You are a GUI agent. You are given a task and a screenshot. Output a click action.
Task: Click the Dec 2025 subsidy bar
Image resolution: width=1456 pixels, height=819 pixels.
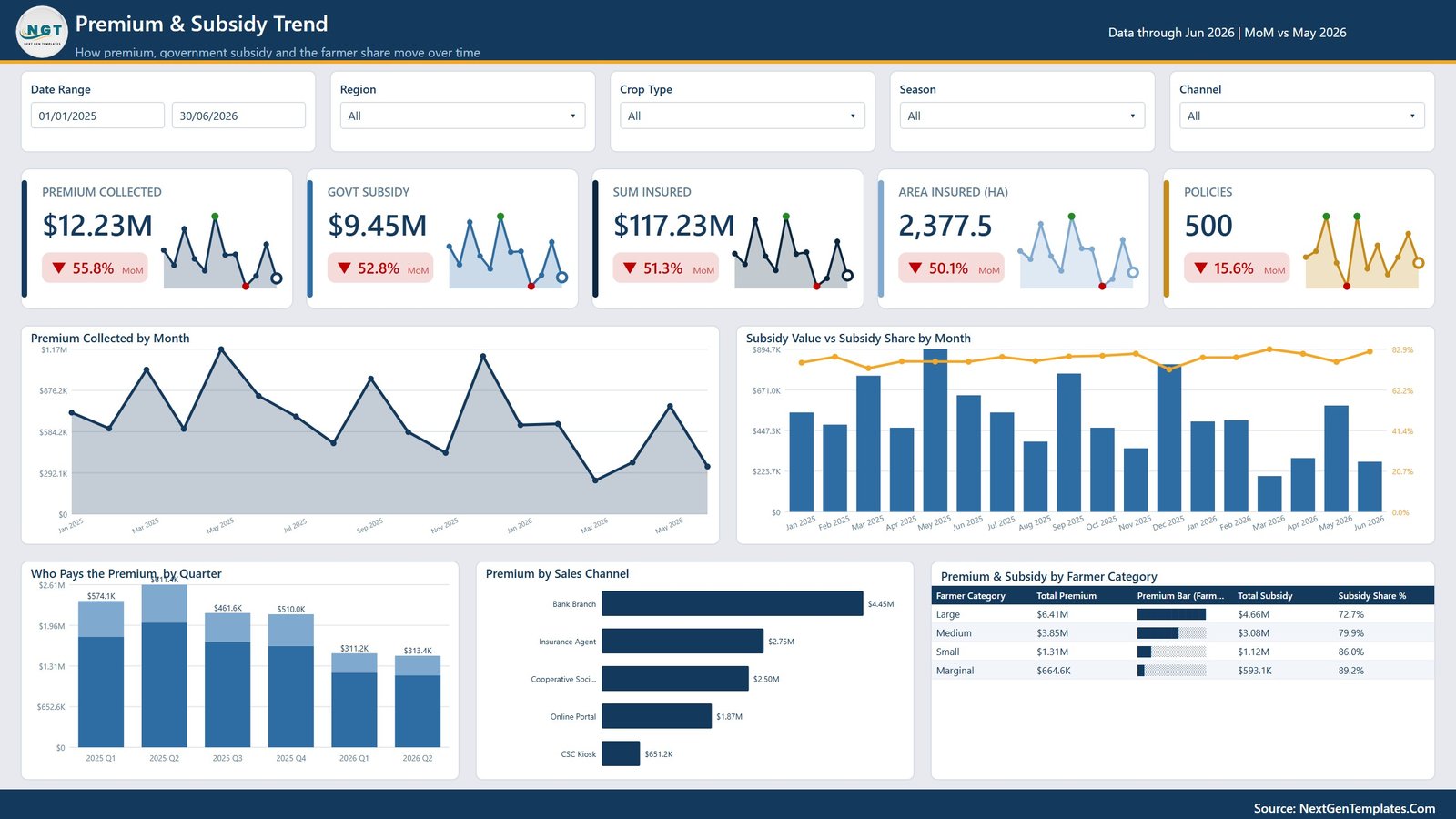tap(1169, 438)
